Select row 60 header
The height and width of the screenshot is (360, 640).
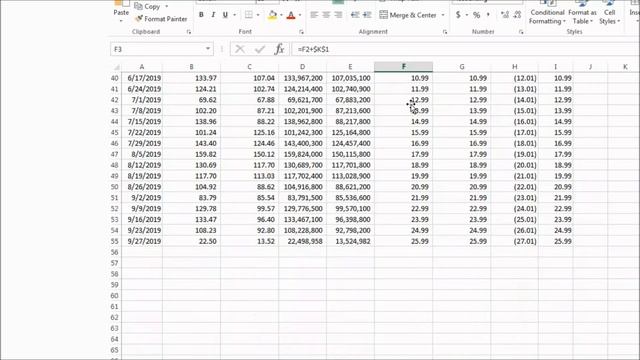tap(115, 296)
